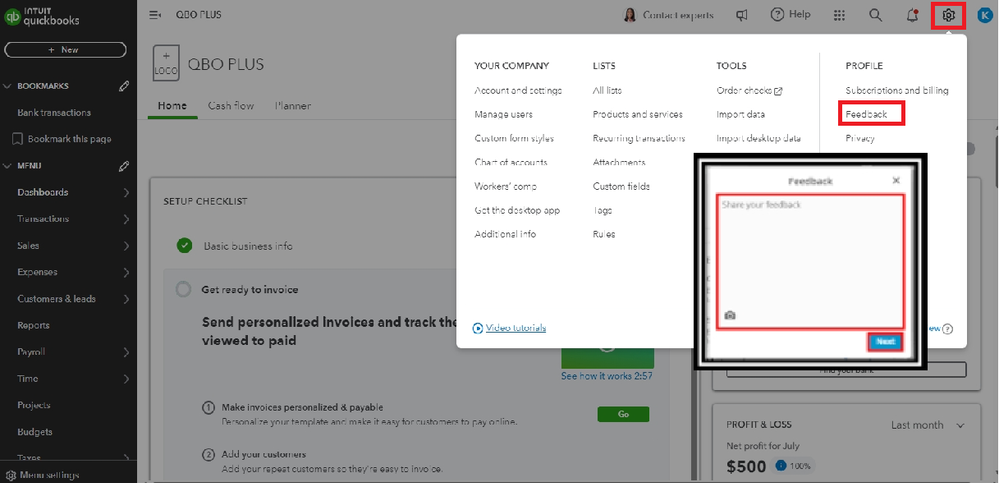Viewport: 999px width, 483px height.
Task: Expand the Dashboards submenu chevron
Action: (x=126, y=192)
